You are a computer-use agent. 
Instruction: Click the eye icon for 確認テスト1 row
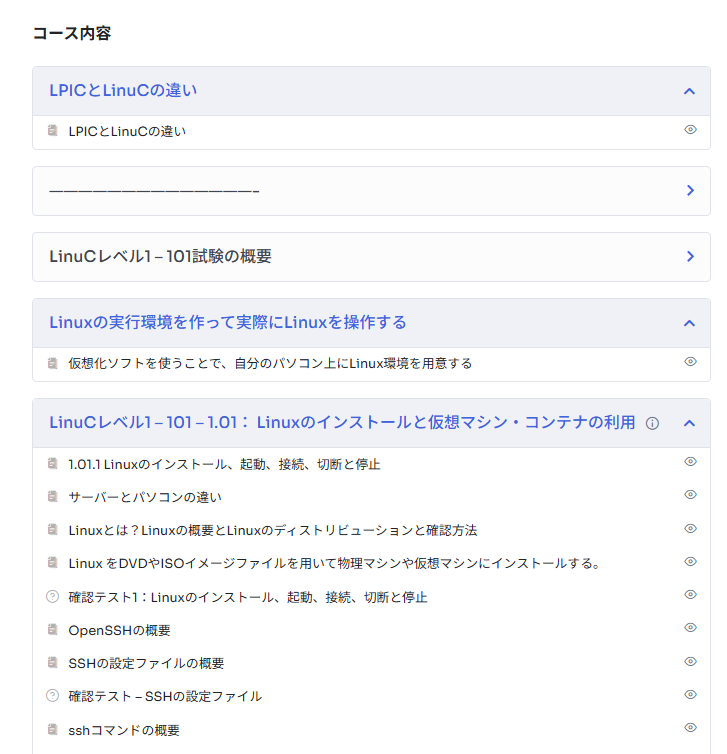click(690, 594)
